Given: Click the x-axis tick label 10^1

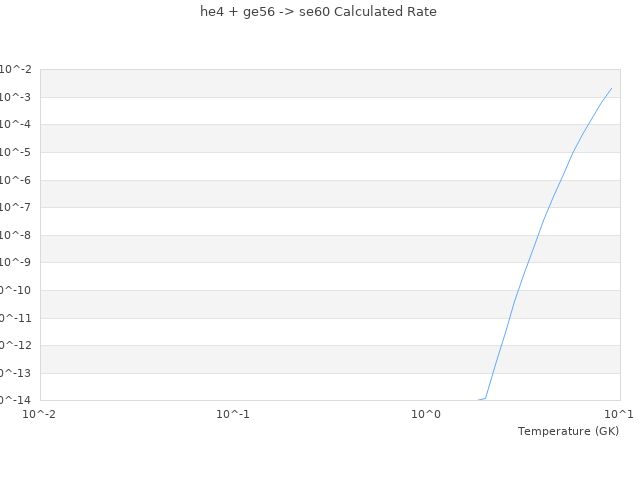Looking at the screenshot, I should 619,414.
